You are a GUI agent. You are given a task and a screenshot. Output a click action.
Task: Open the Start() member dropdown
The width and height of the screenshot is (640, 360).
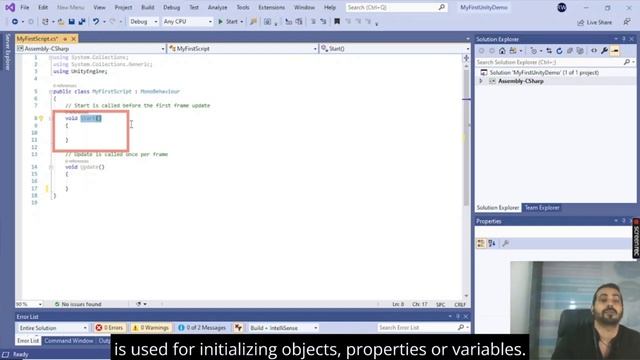tap(395, 49)
